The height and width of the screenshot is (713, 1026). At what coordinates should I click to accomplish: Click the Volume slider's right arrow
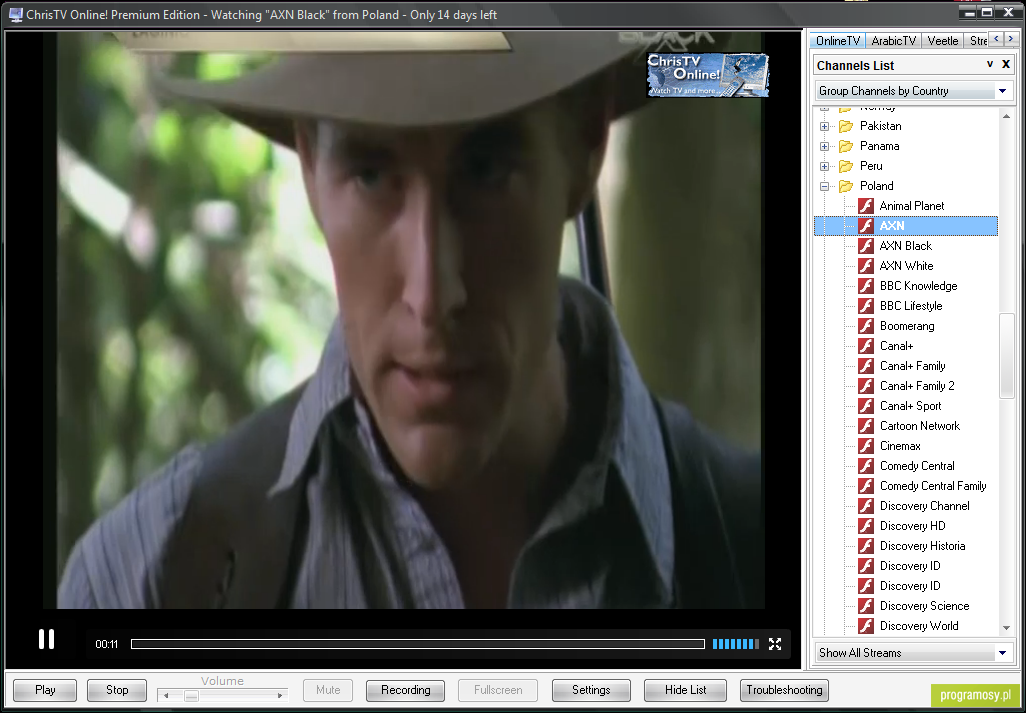[x=280, y=696]
